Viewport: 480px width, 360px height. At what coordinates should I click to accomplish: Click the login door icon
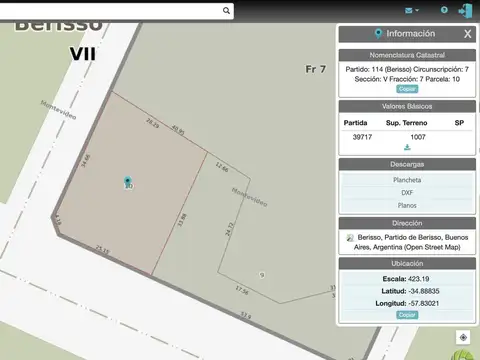coord(466,11)
